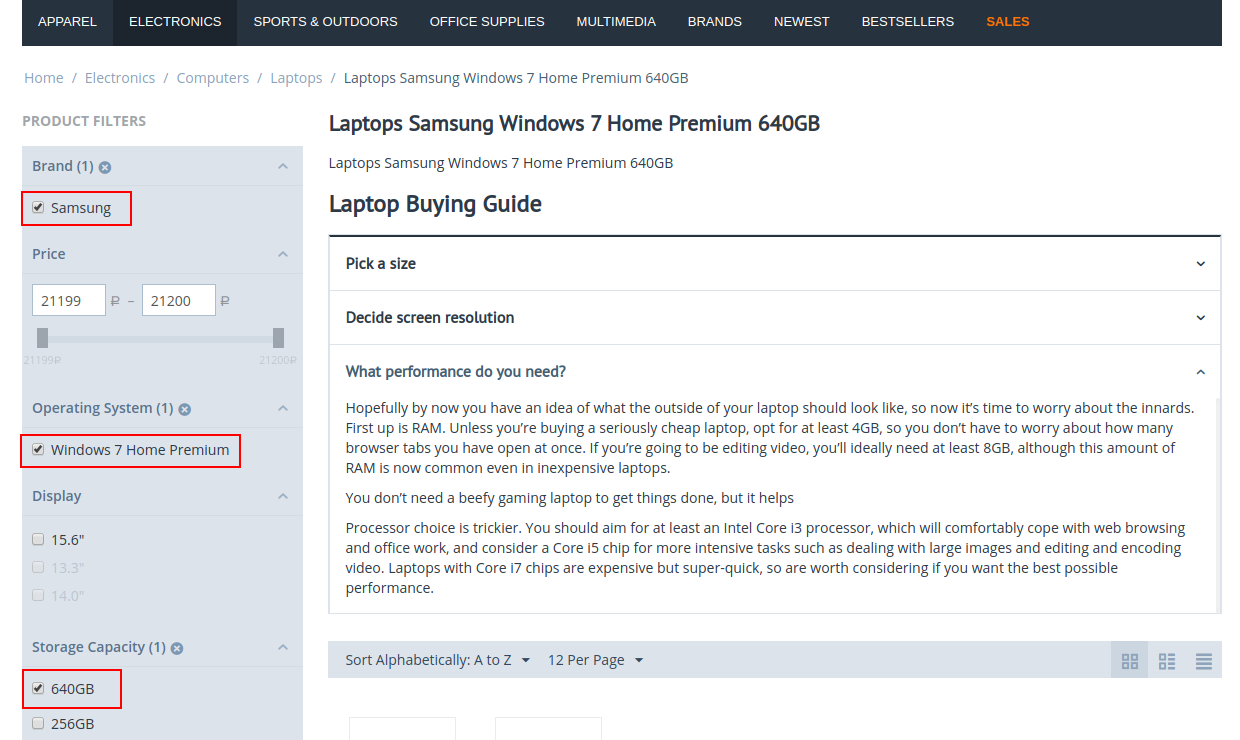Clear the Brand filter with its x icon

pyautogui.click(x=105, y=167)
